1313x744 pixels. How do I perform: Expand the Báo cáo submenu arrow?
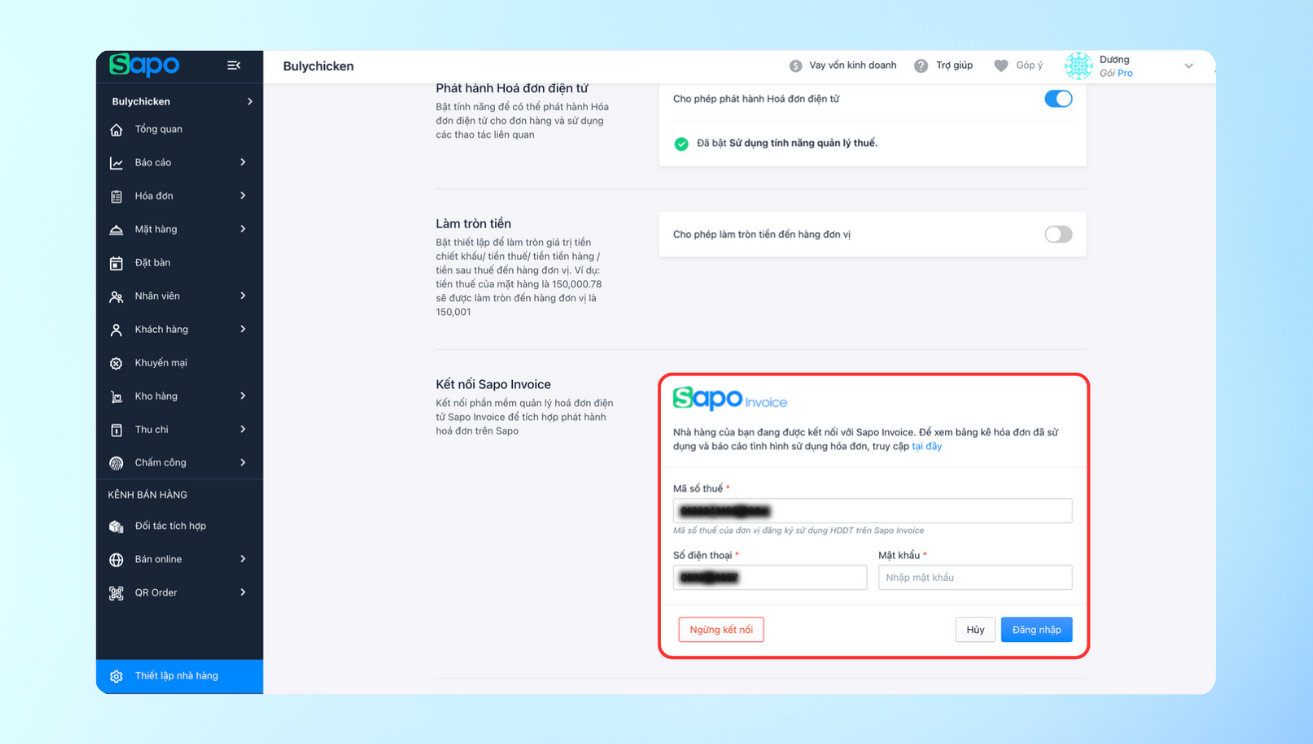coord(243,162)
